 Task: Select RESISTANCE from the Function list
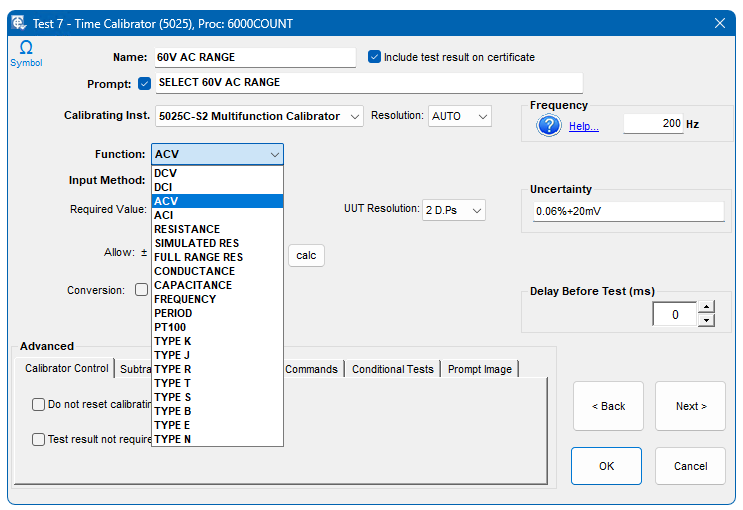(x=187, y=229)
